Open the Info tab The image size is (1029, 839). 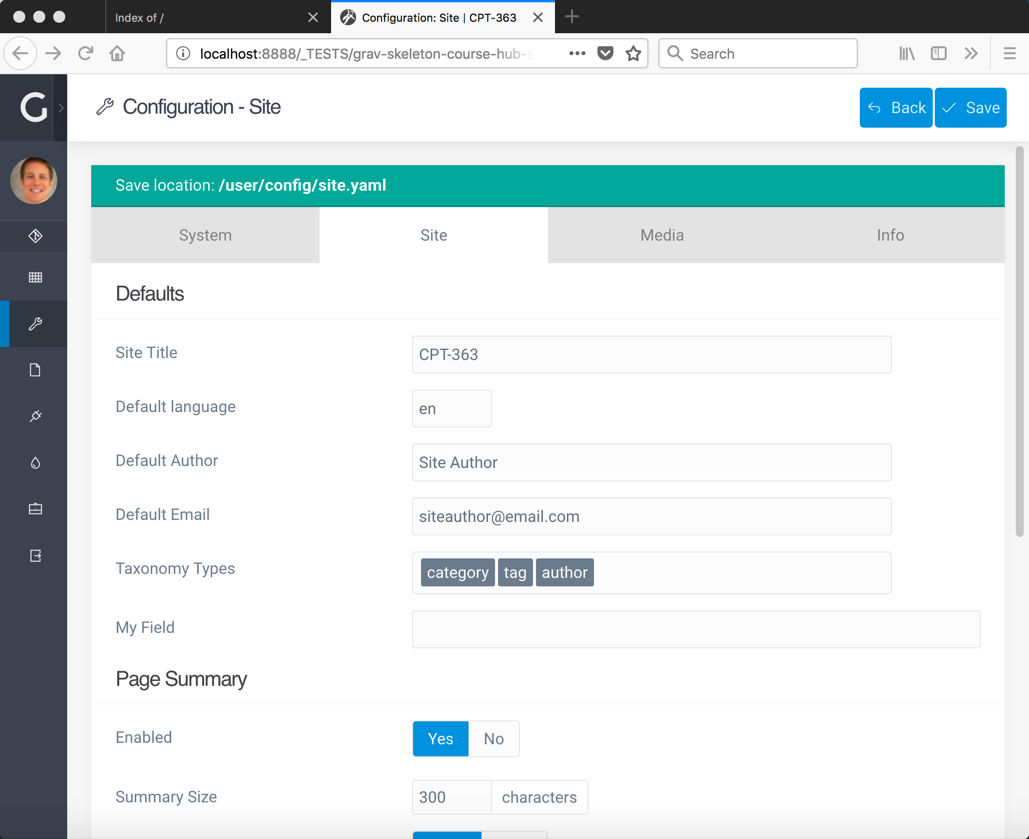891,235
